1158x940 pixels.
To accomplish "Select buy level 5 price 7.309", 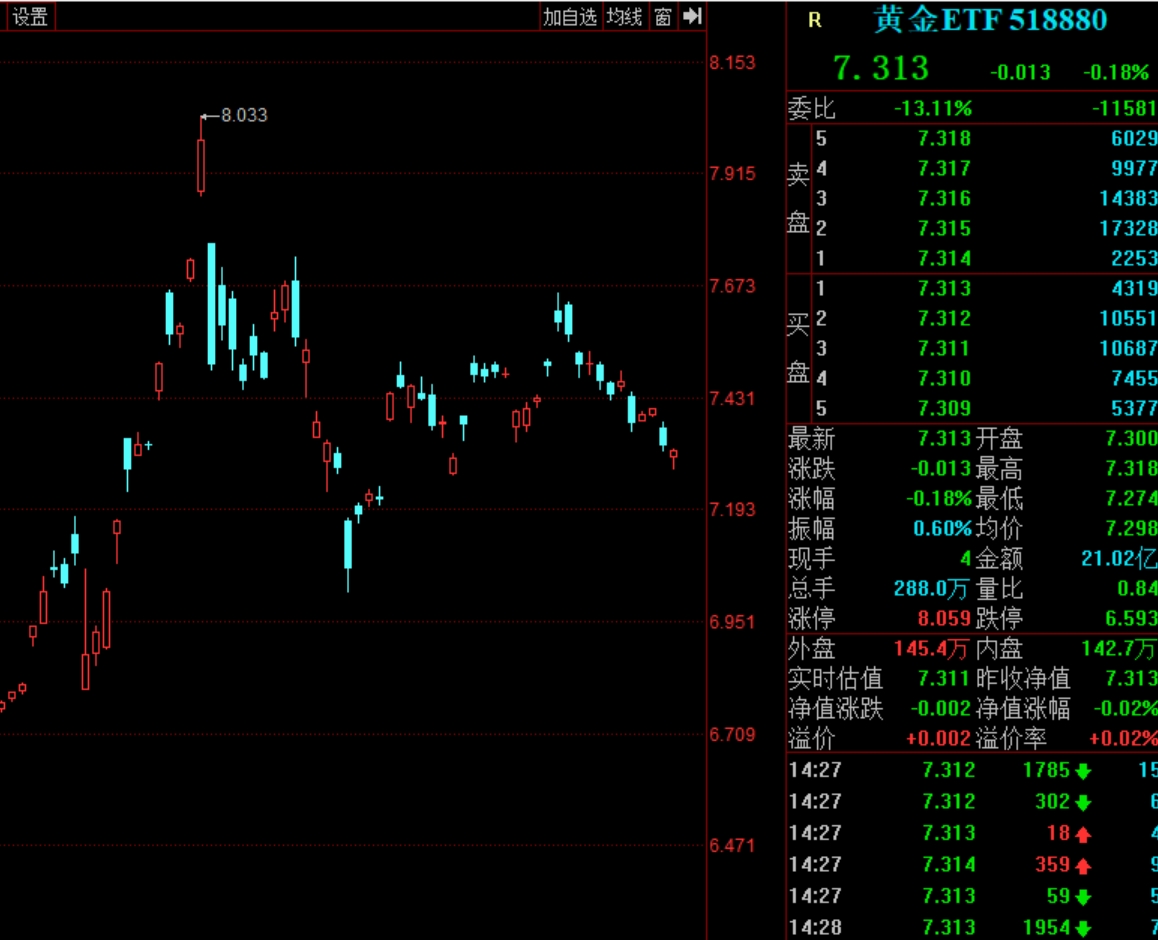I will [944, 408].
